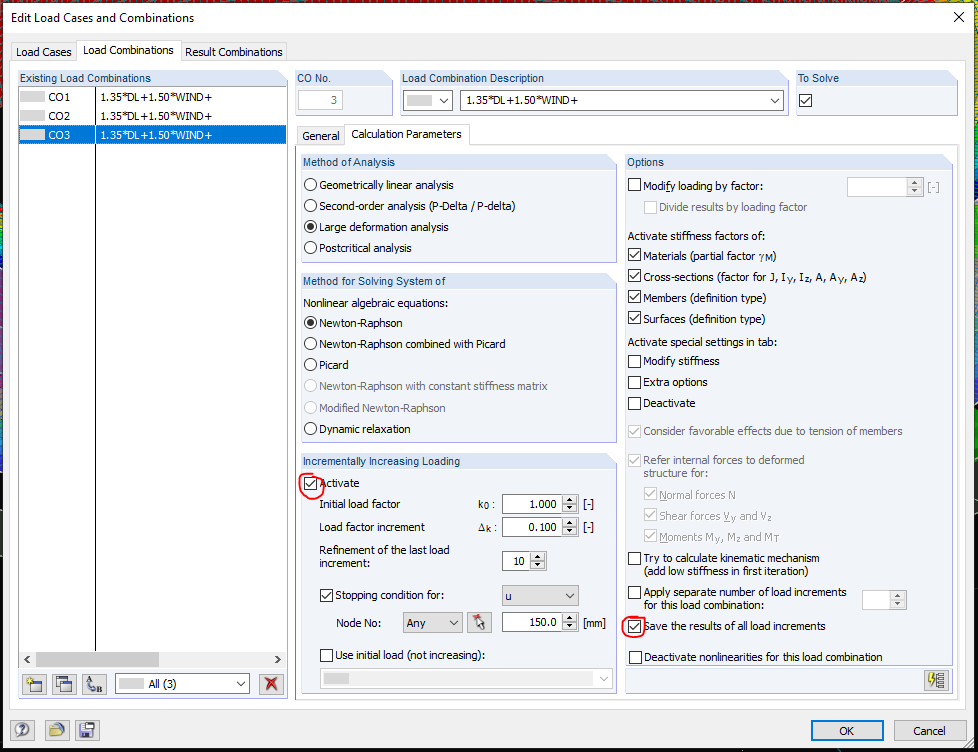Viewport: 978px width, 752px height.
Task: Adjust refinement of last load increment spinner
Action: click(x=538, y=561)
